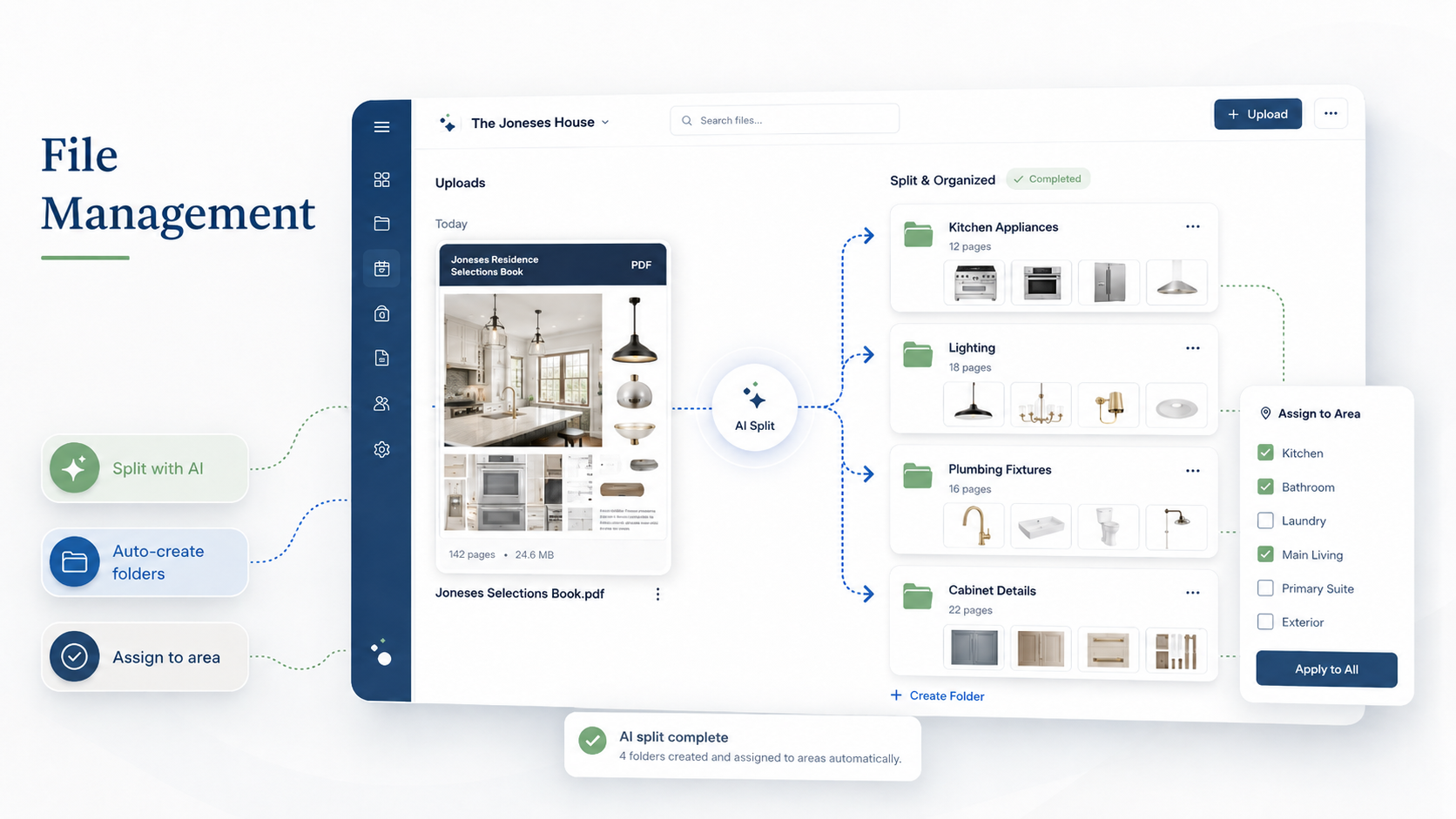Viewport: 1456px width, 819px height.
Task: Uncheck the Bathroom checkbox
Action: click(x=1265, y=487)
